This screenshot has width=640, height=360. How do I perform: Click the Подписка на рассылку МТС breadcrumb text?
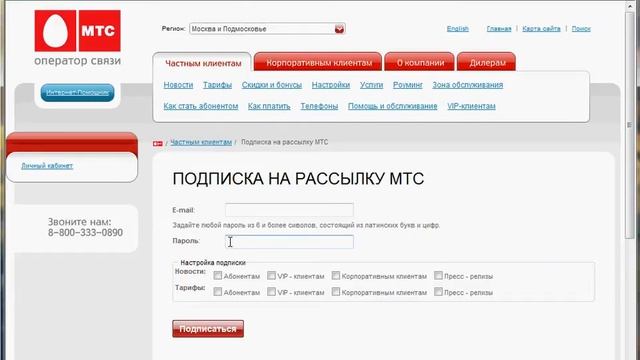pos(284,142)
